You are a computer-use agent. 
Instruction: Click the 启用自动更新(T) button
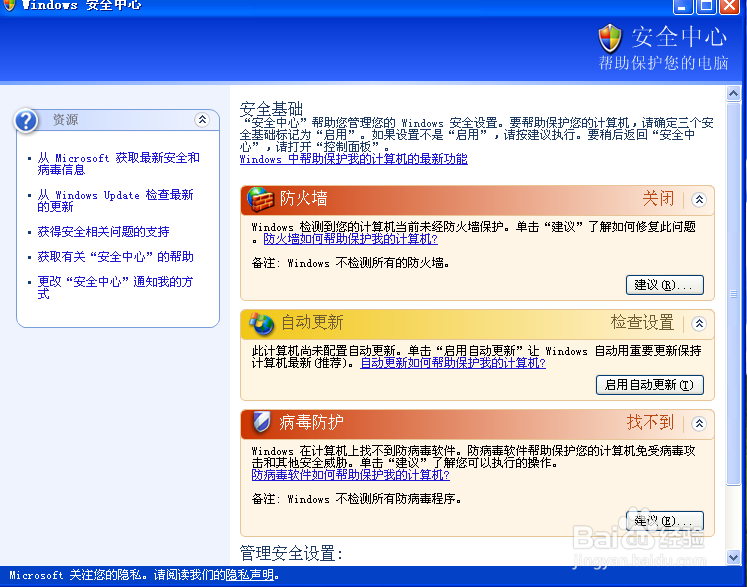[x=650, y=385]
